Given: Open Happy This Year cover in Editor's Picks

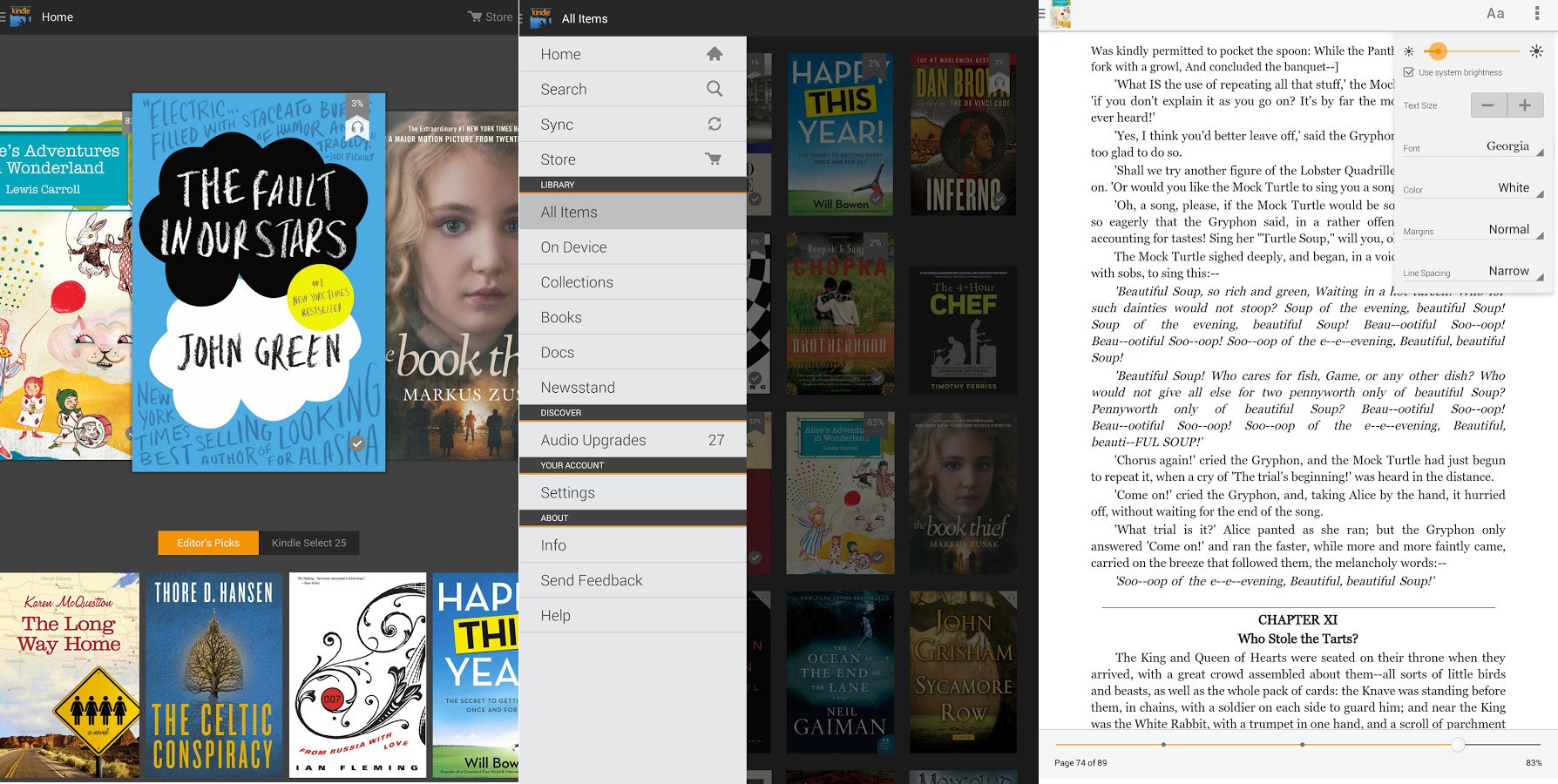Looking at the screenshot, I should click(476, 675).
